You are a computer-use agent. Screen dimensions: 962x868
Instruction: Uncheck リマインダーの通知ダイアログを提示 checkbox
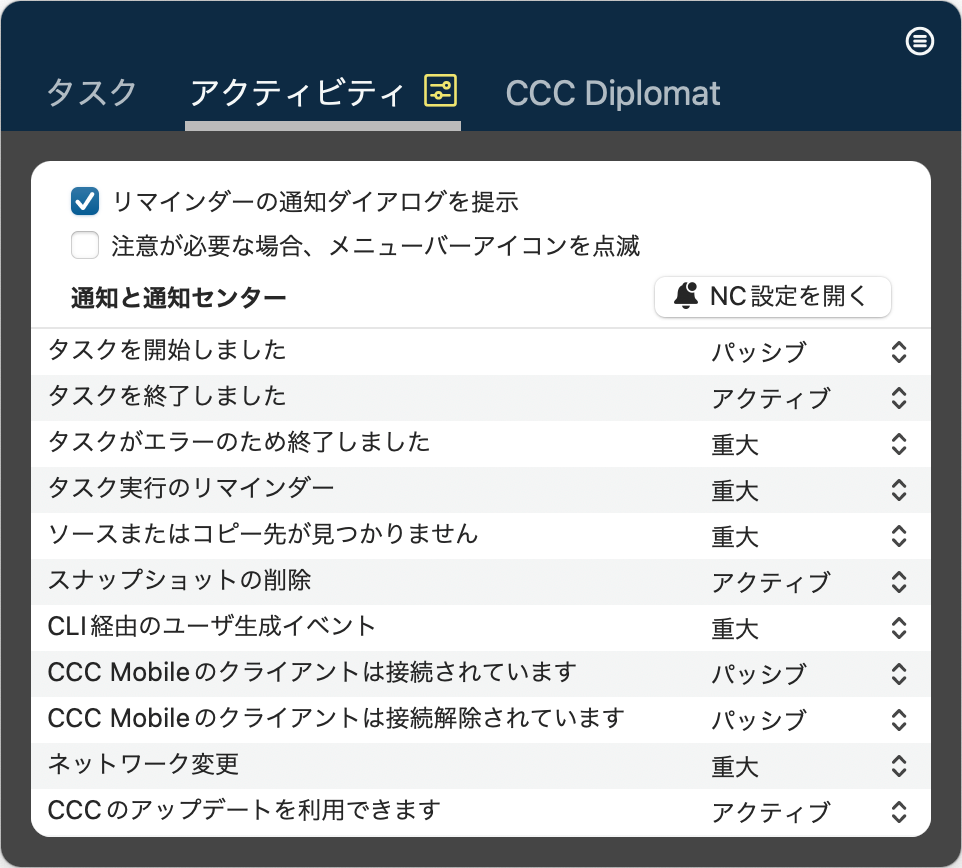point(85,201)
